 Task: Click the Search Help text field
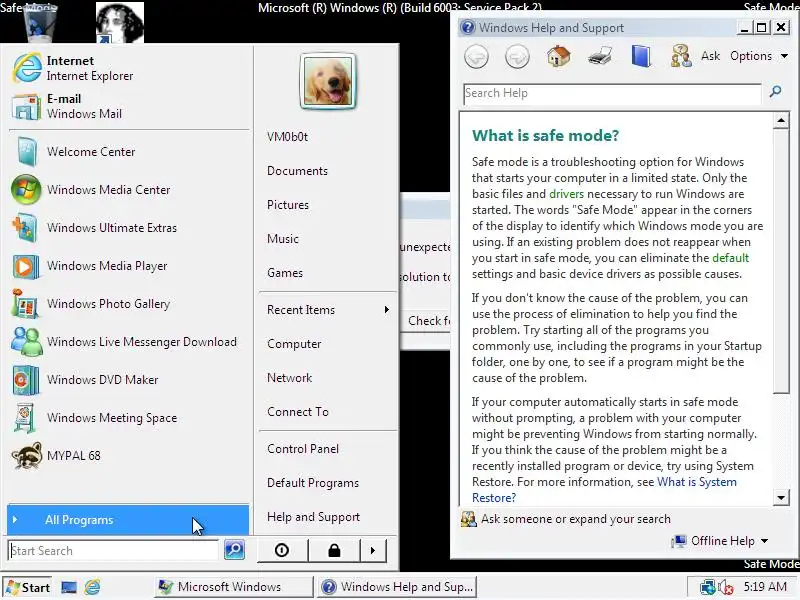point(612,93)
